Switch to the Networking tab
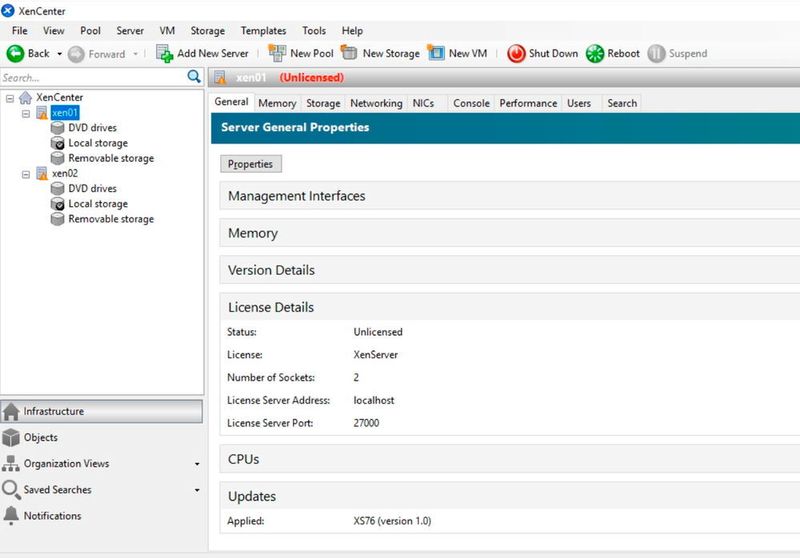Image resolution: width=800 pixels, height=558 pixels. (x=376, y=103)
